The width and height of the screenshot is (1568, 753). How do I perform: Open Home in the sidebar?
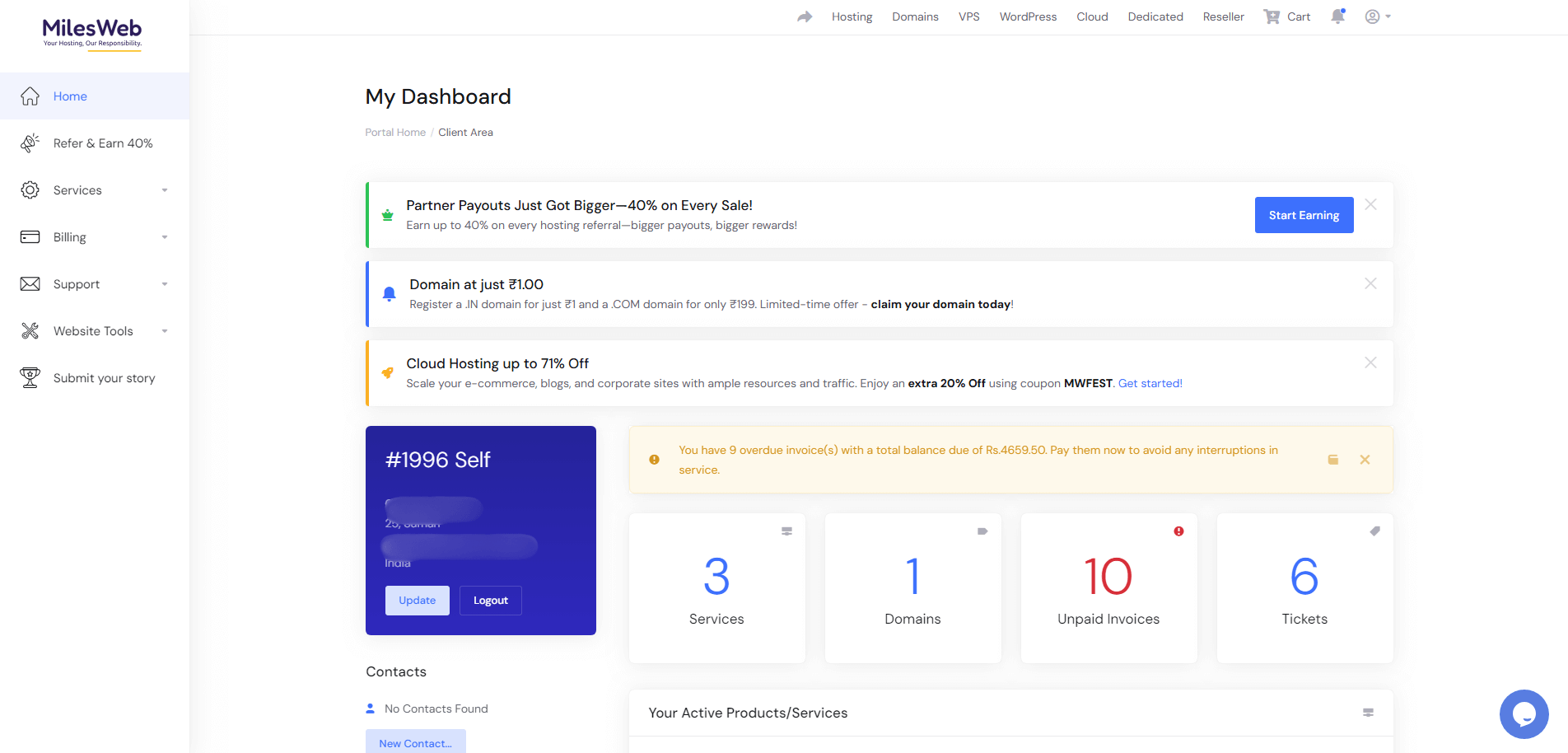[95, 96]
